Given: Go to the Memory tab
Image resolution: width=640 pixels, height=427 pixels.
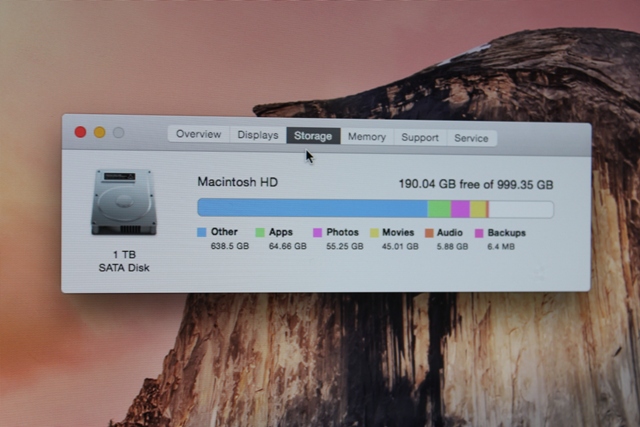Looking at the screenshot, I should [367, 137].
